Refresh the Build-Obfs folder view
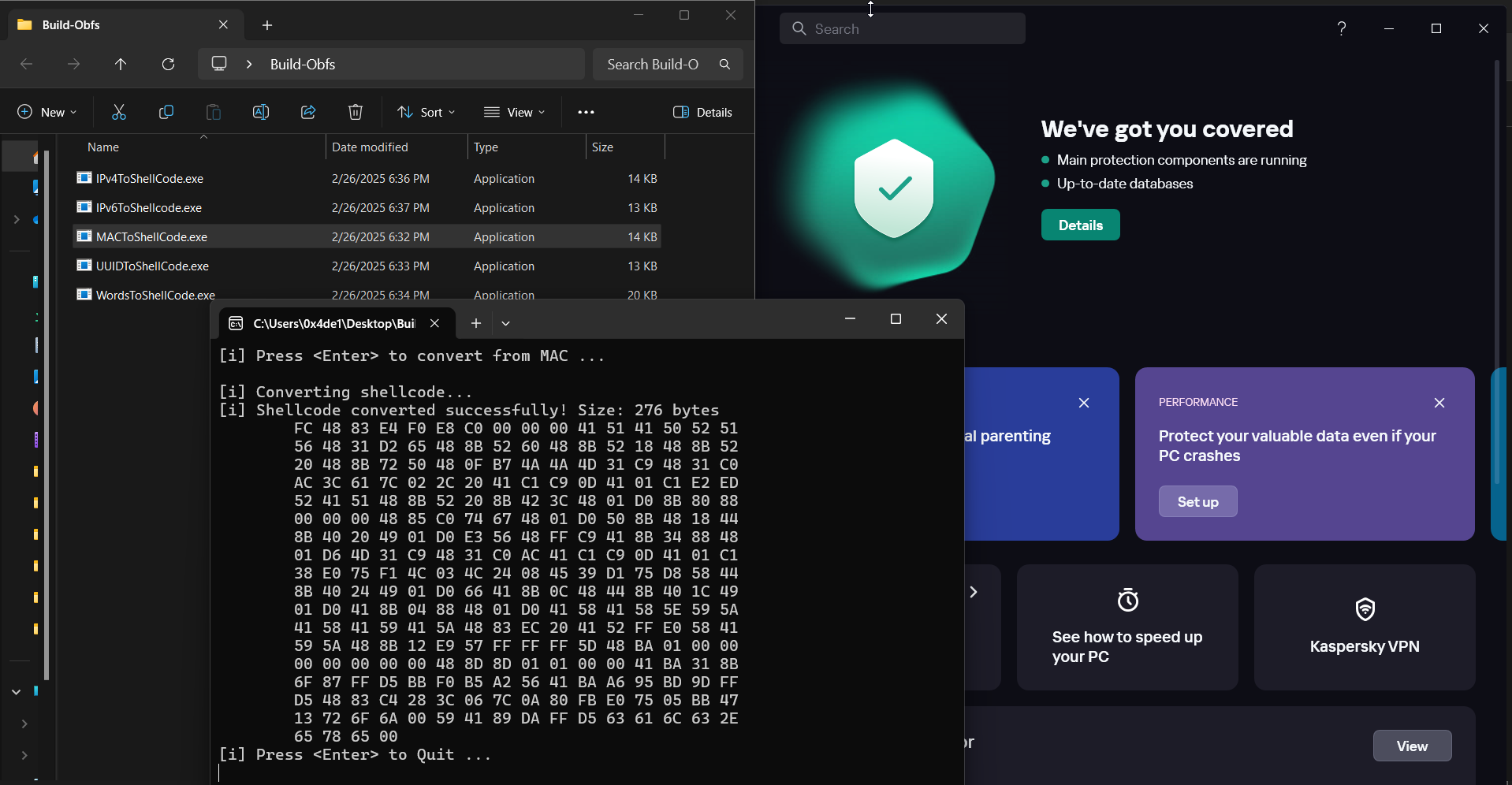Image resolution: width=1512 pixels, height=785 pixels. click(x=168, y=64)
